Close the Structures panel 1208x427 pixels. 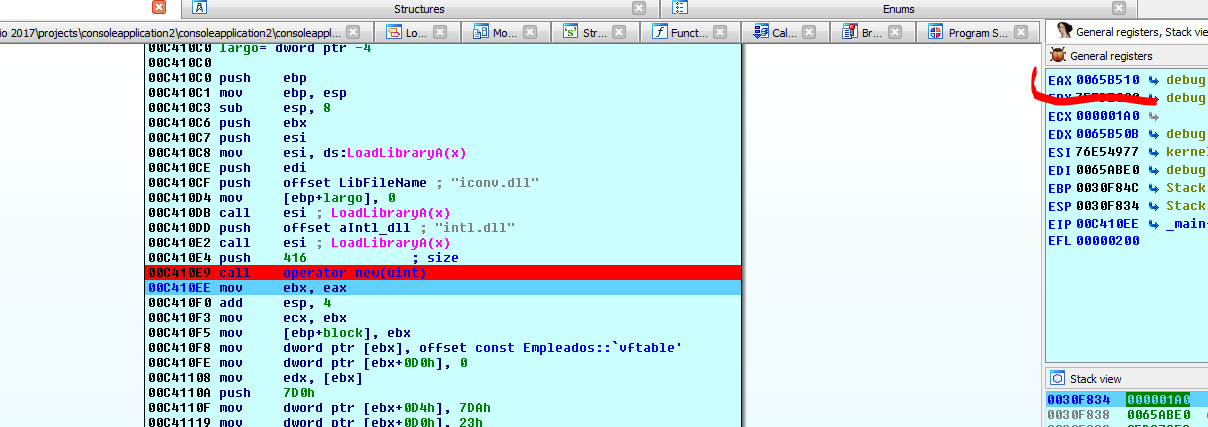639,8
